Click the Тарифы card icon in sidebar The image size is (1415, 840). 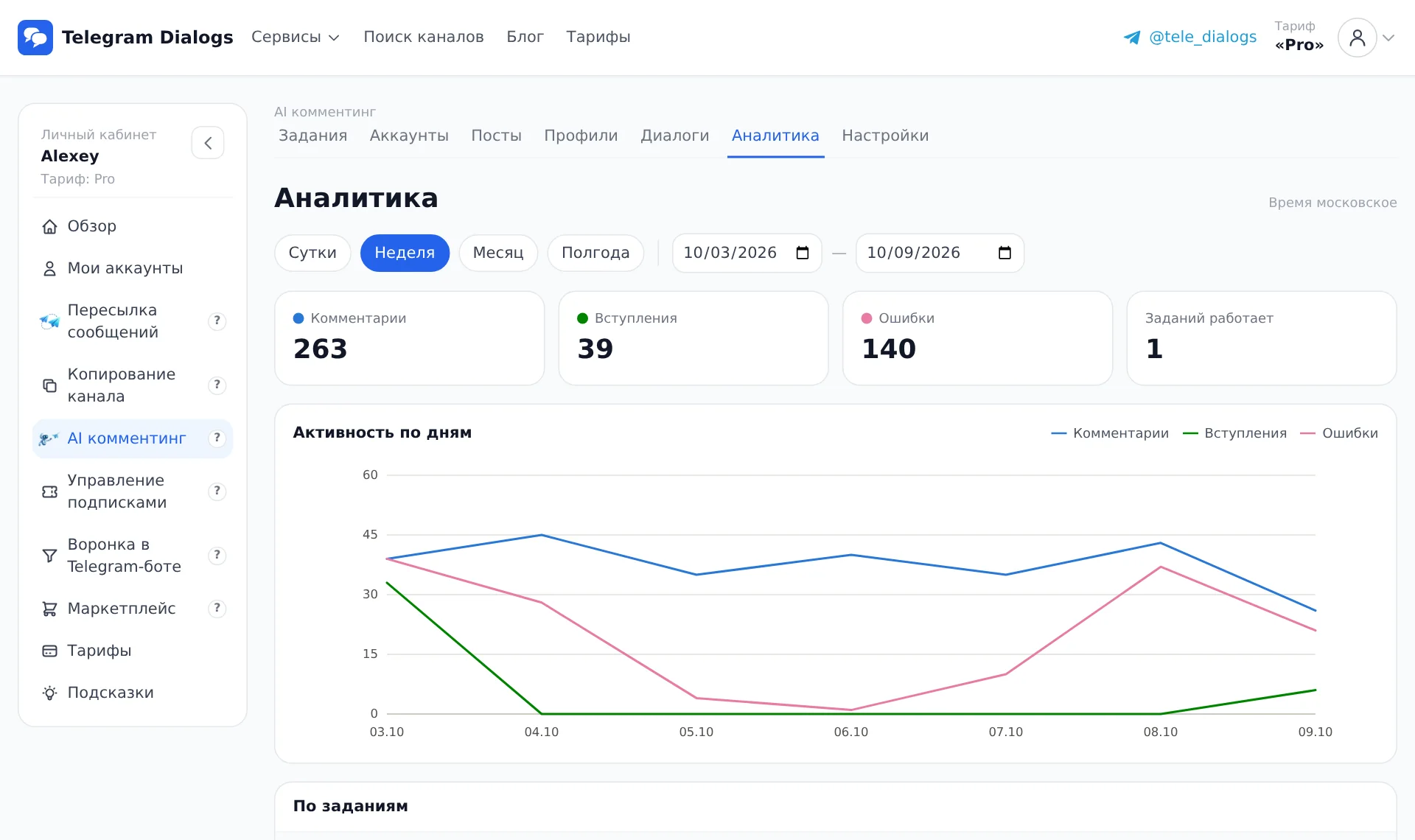[x=49, y=651]
